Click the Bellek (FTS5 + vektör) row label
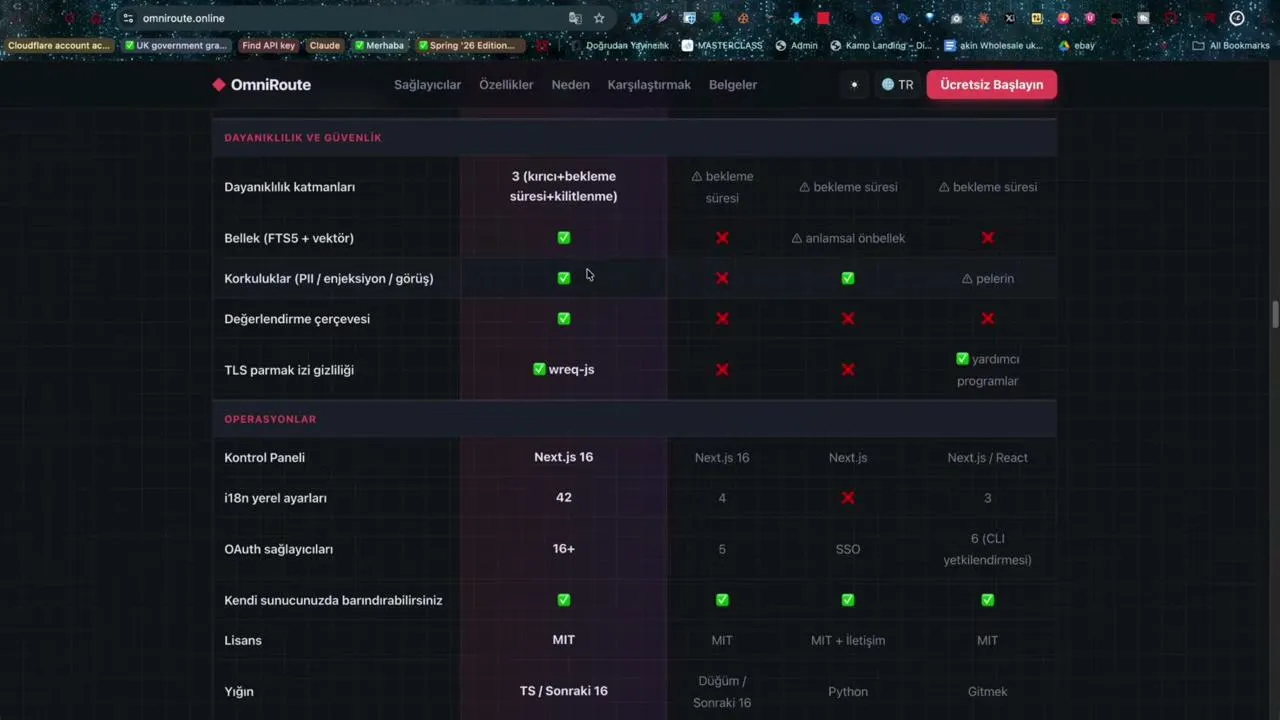This screenshot has height=720, width=1280. pos(289,238)
